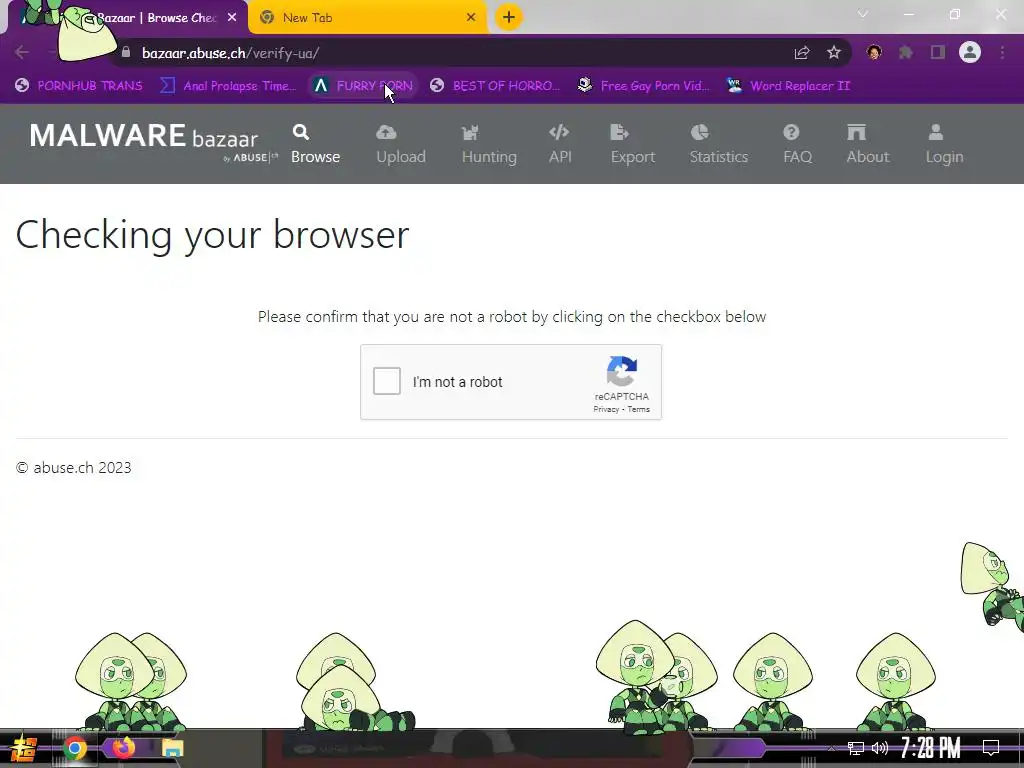
Task: Open a new browser tab
Action: (509, 18)
